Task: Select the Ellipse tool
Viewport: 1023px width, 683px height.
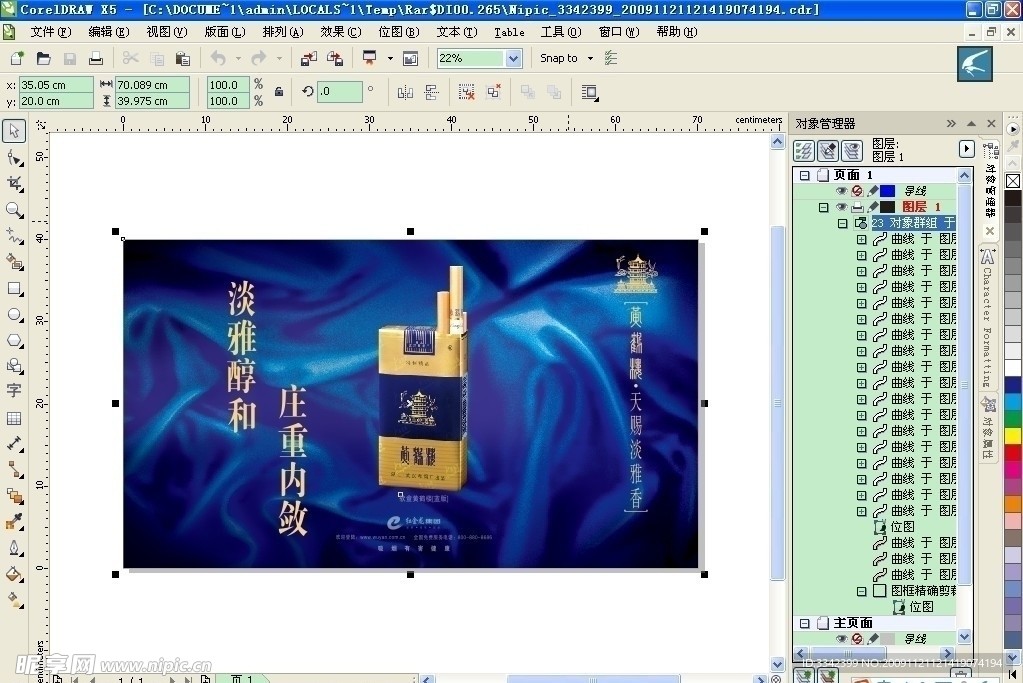Action: tap(14, 314)
